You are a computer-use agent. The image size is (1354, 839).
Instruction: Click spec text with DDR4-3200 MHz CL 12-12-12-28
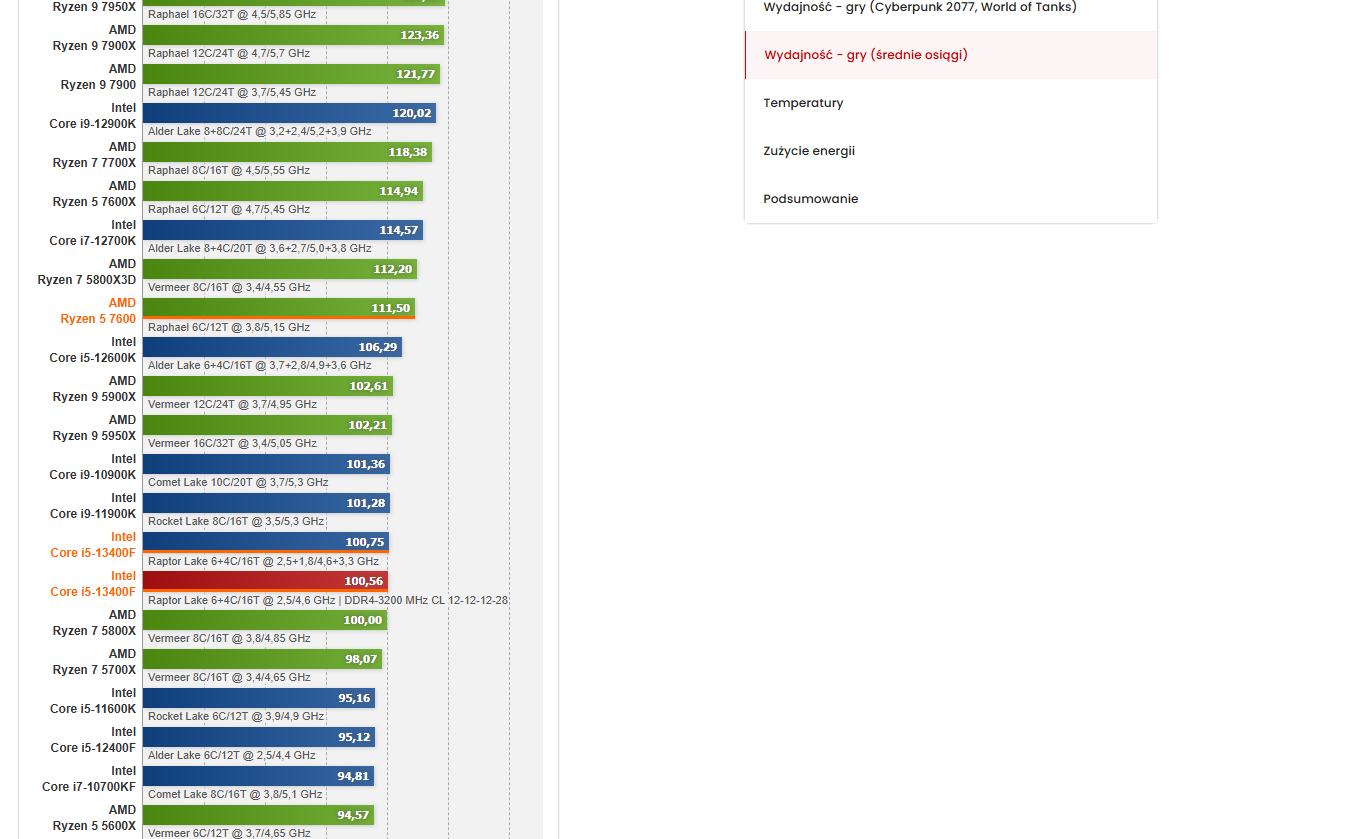coord(328,600)
